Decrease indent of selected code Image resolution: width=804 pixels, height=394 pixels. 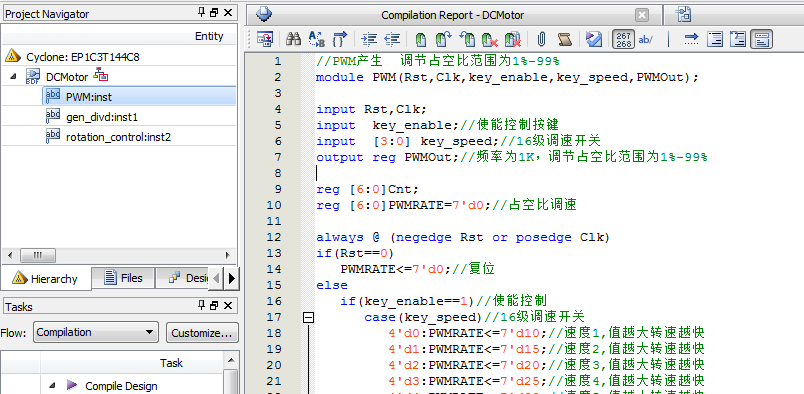point(392,39)
